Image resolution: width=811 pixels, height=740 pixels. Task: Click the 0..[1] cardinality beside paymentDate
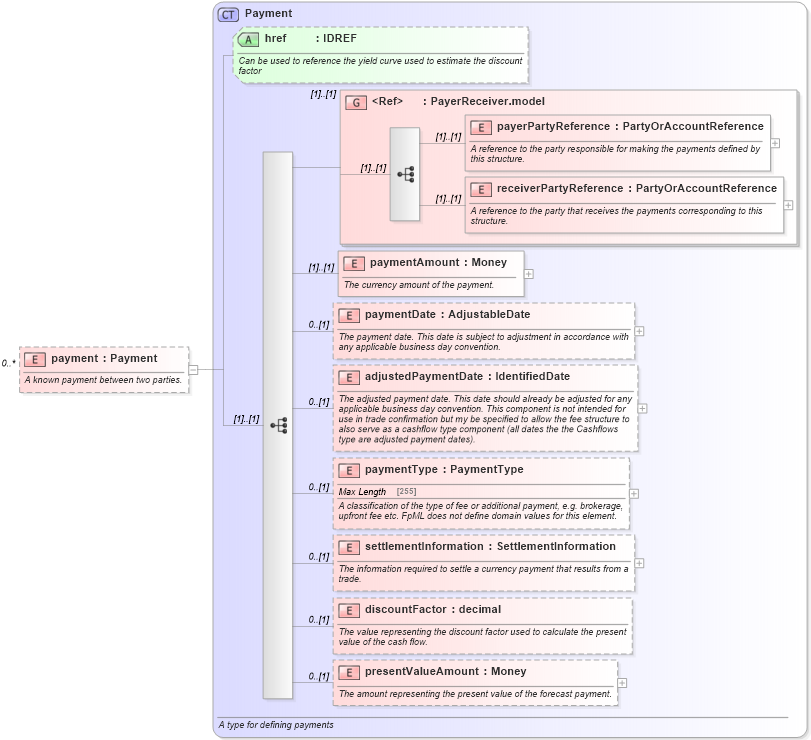319,325
